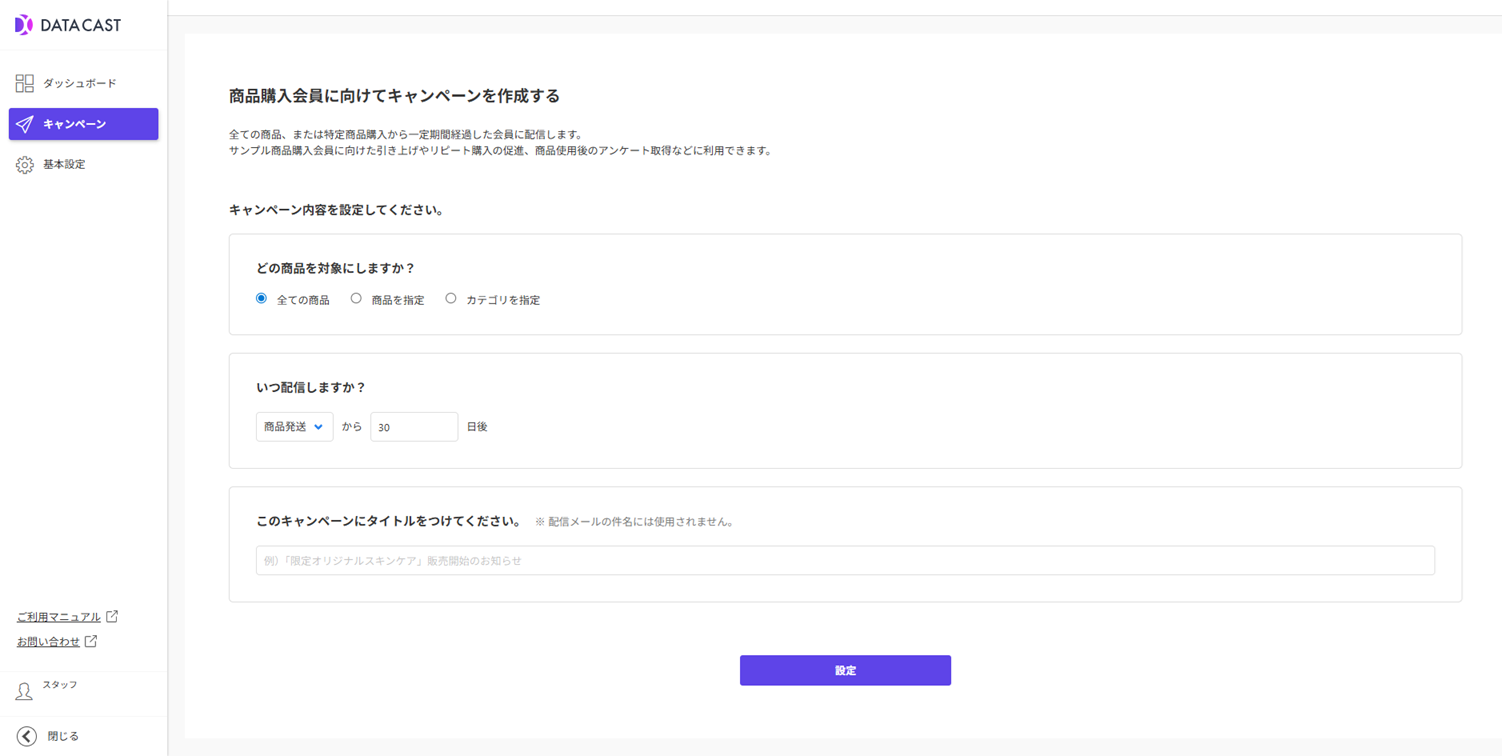Go to 基本設定 in sidebar
The width and height of the screenshot is (1502, 756).
point(64,165)
